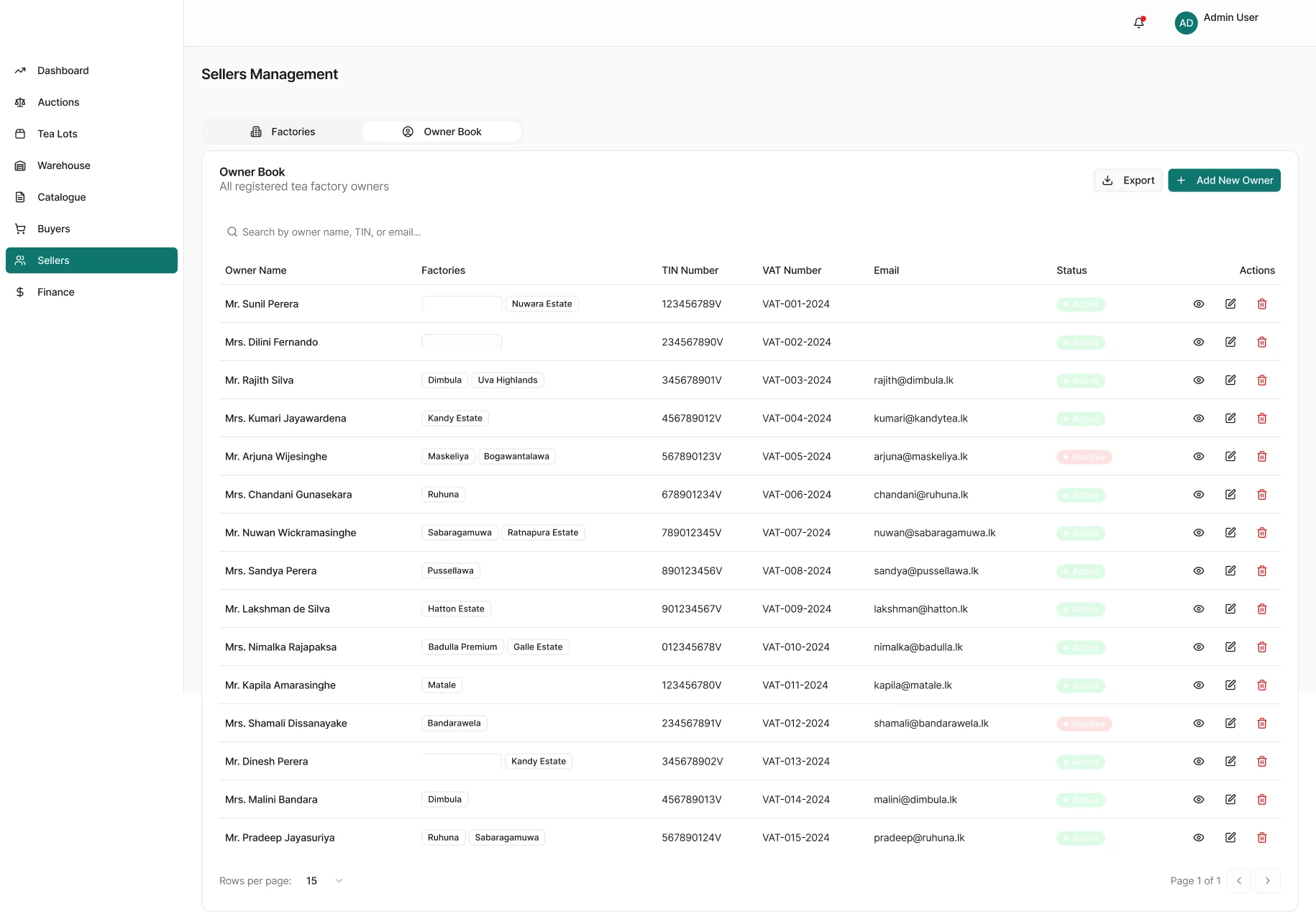Image resolution: width=1316 pixels, height=912 pixels.
Task: Edit Mrs. Kumari Jayawardena's record
Action: coord(1230,419)
